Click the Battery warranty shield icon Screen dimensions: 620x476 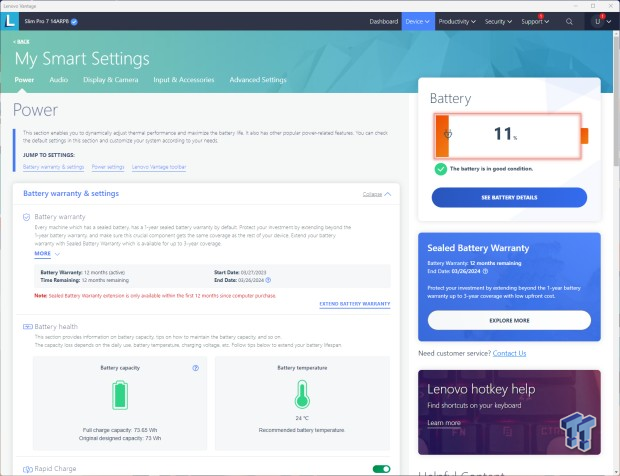point(26,217)
